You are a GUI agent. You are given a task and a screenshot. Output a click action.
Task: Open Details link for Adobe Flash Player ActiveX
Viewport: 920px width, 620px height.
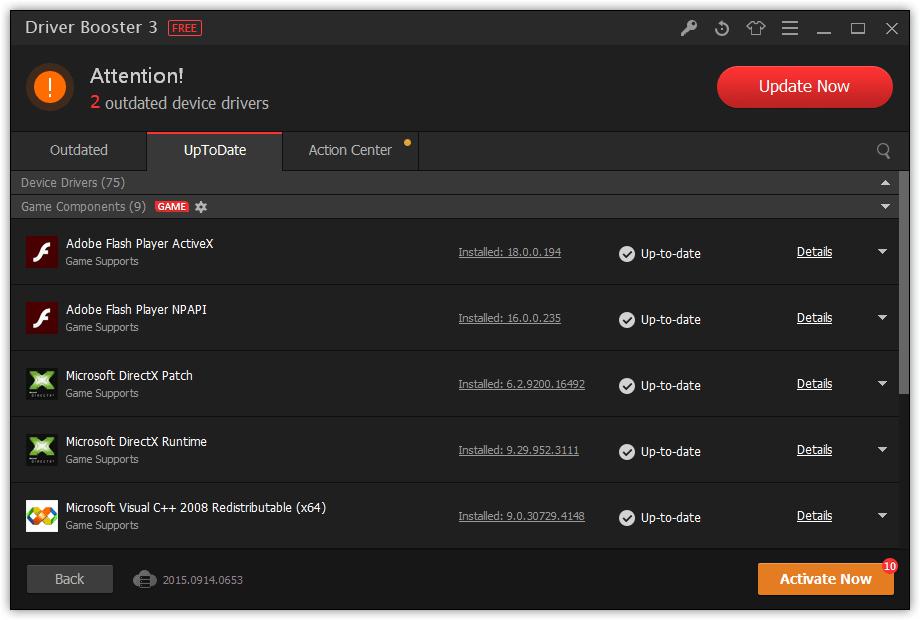[814, 252]
